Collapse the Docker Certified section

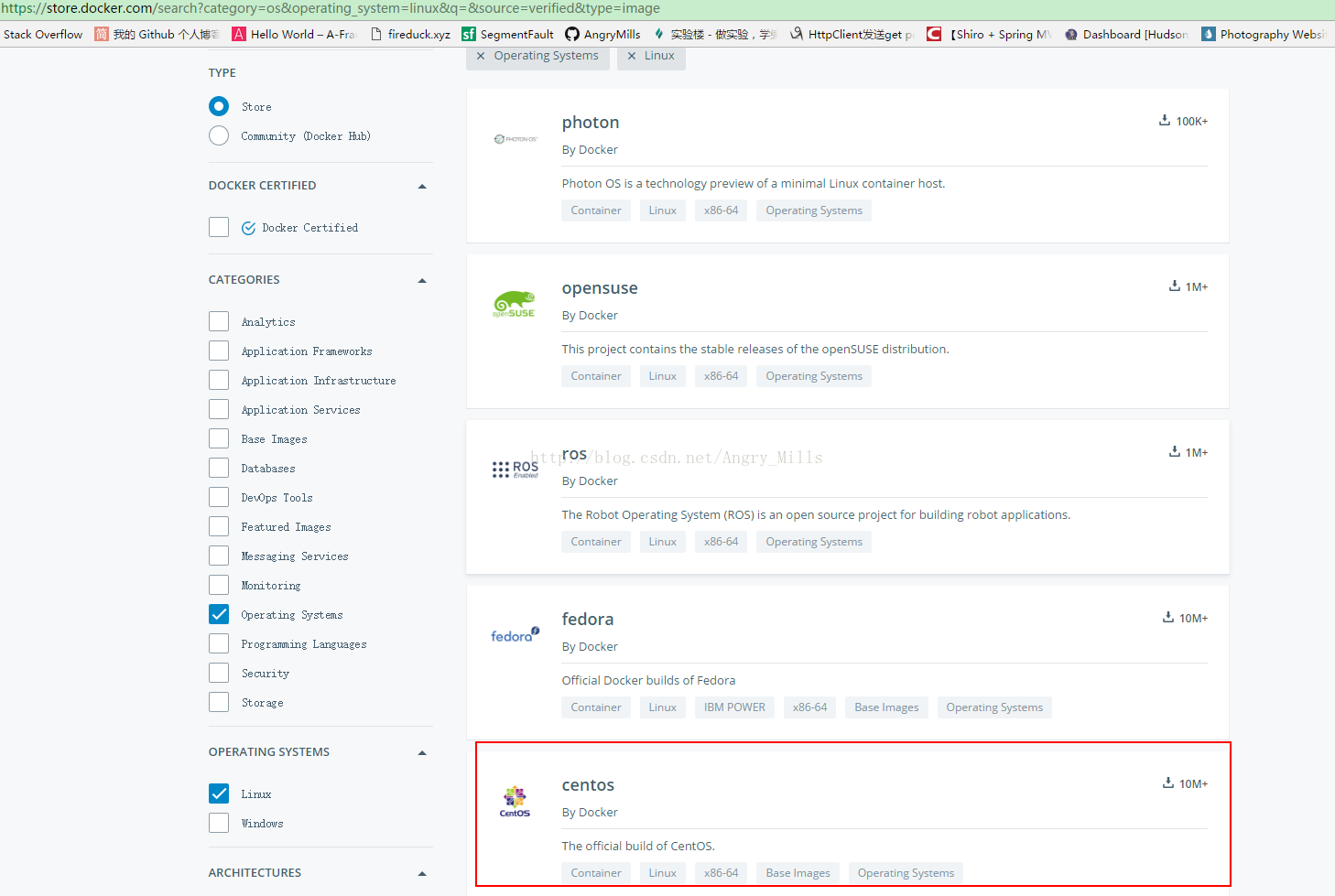tap(422, 187)
